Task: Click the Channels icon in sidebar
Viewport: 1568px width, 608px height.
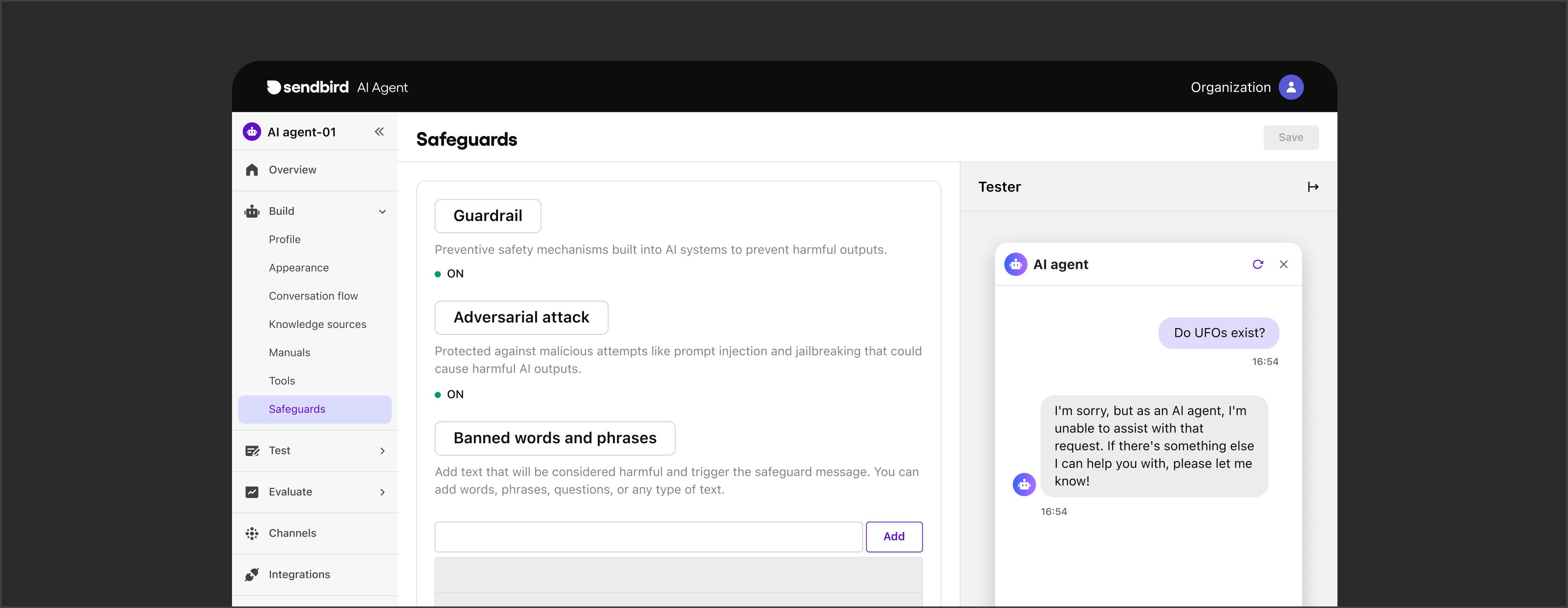Action: pyautogui.click(x=252, y=532)
